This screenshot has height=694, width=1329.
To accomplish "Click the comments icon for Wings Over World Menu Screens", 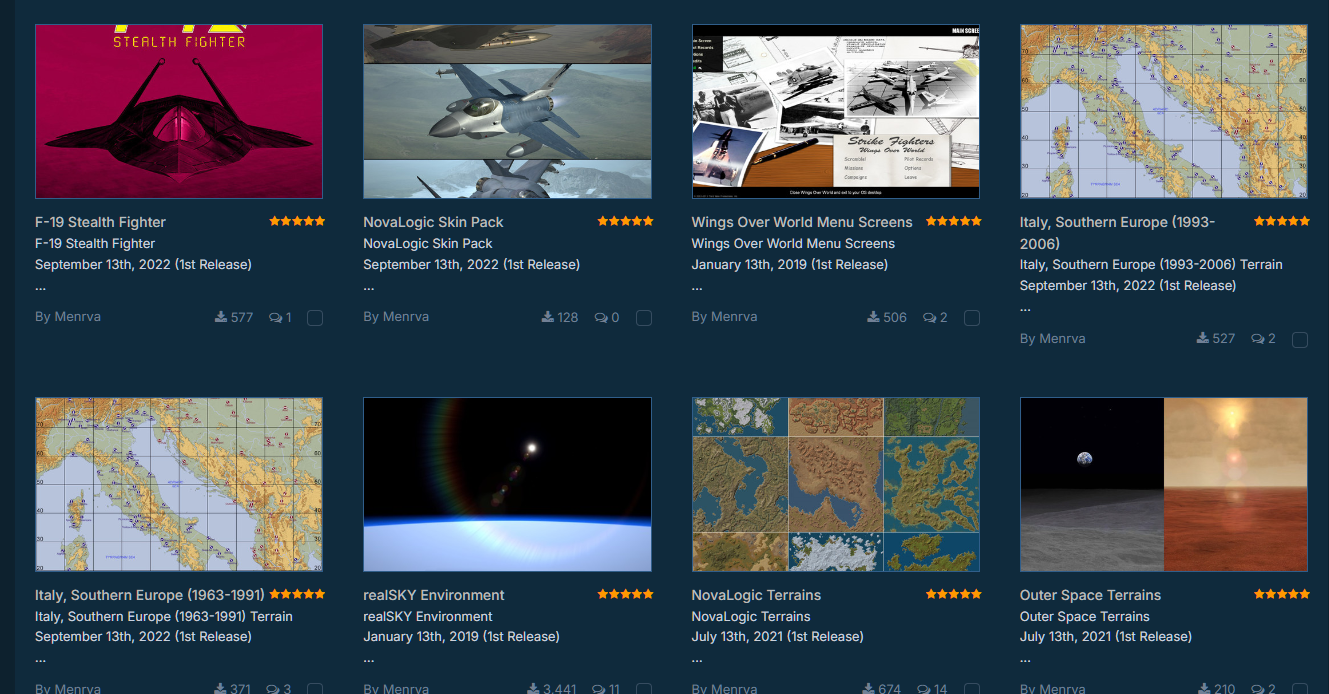I will pyautogui.click(x=929, y=317).
